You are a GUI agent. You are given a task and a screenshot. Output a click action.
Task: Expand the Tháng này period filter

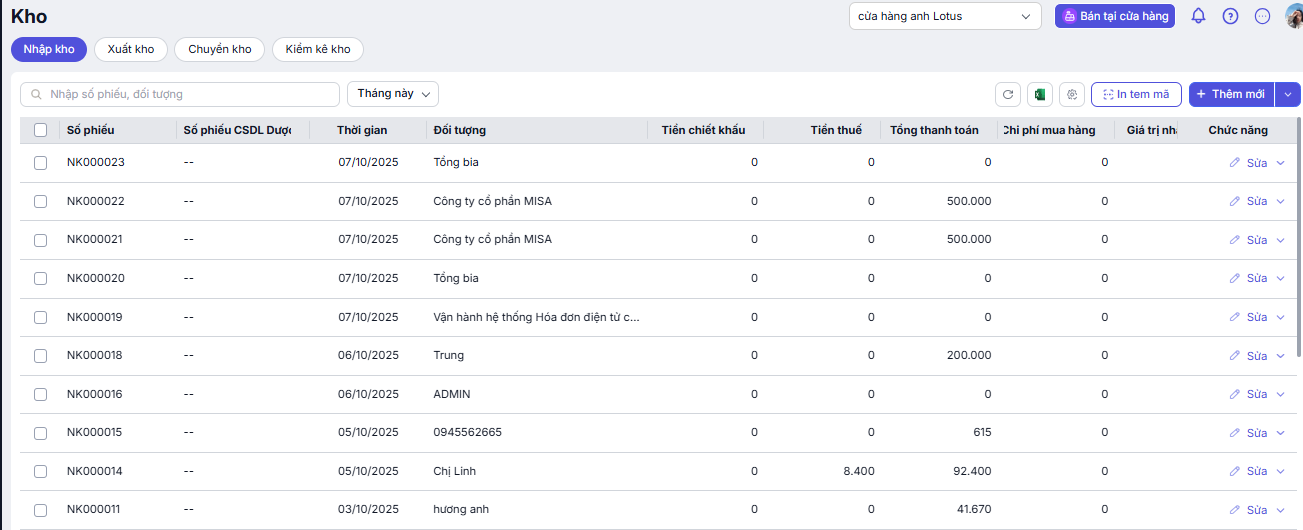(x=393, y=94)
